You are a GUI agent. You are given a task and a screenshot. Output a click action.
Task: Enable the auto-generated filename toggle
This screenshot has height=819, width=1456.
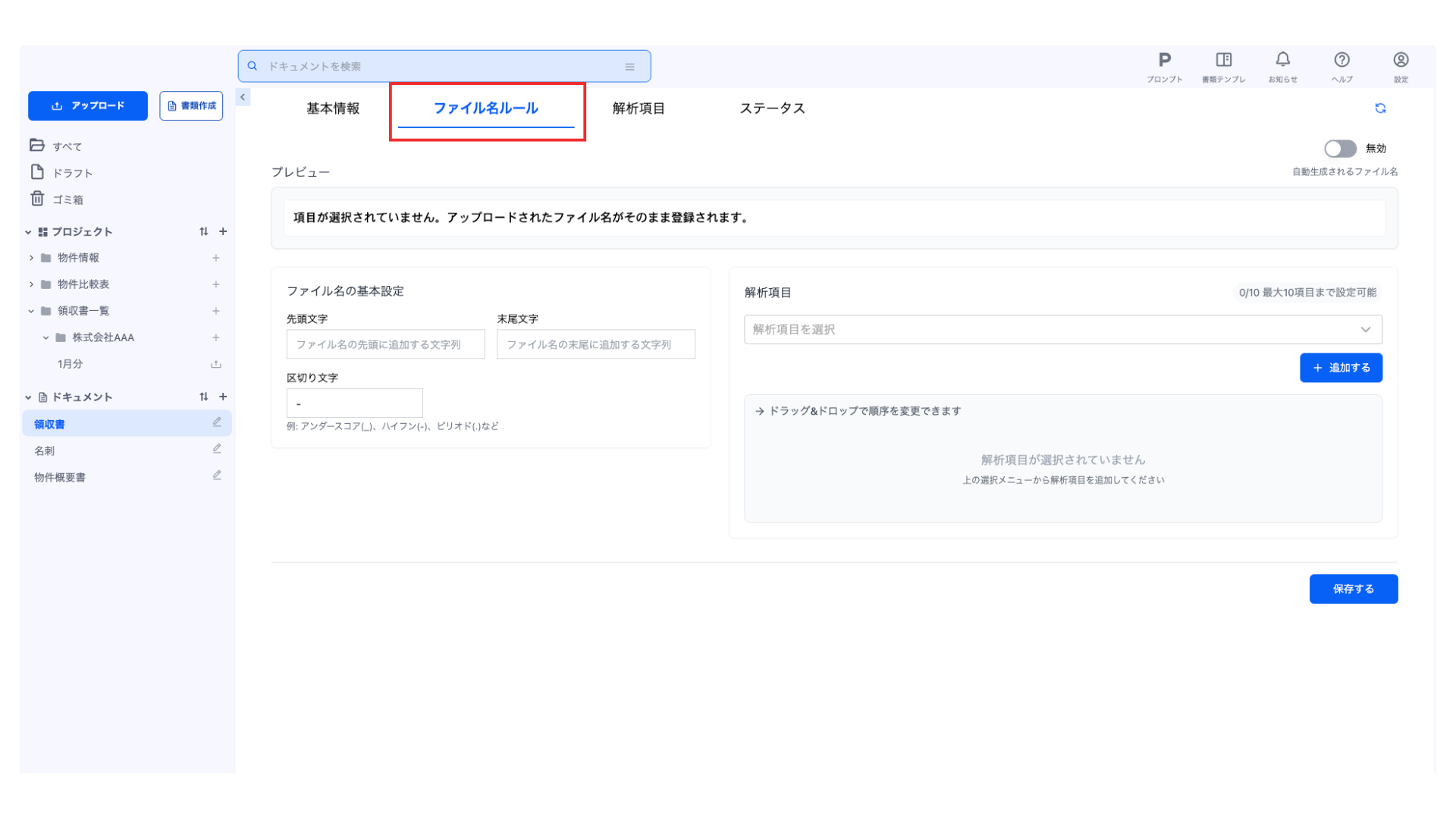pos(1340,149)
